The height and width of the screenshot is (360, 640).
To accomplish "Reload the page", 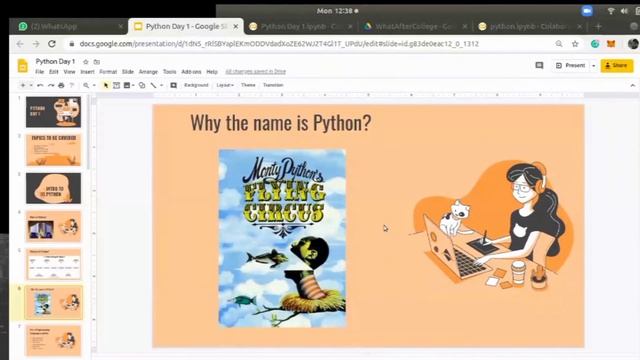I will click(52, 44).
